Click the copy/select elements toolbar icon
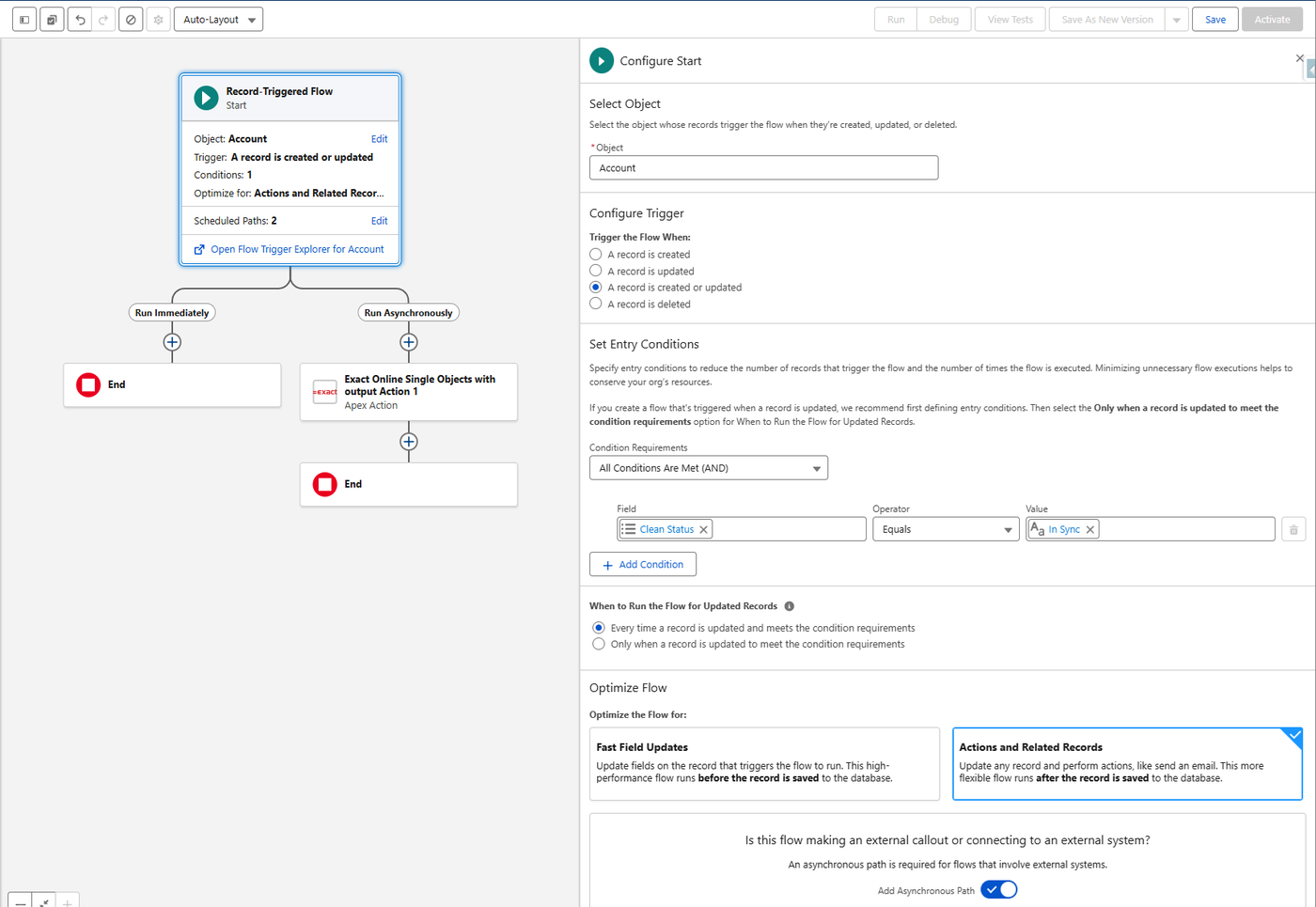This screenshot has width=1316, height=907. [x=52, y=20]
